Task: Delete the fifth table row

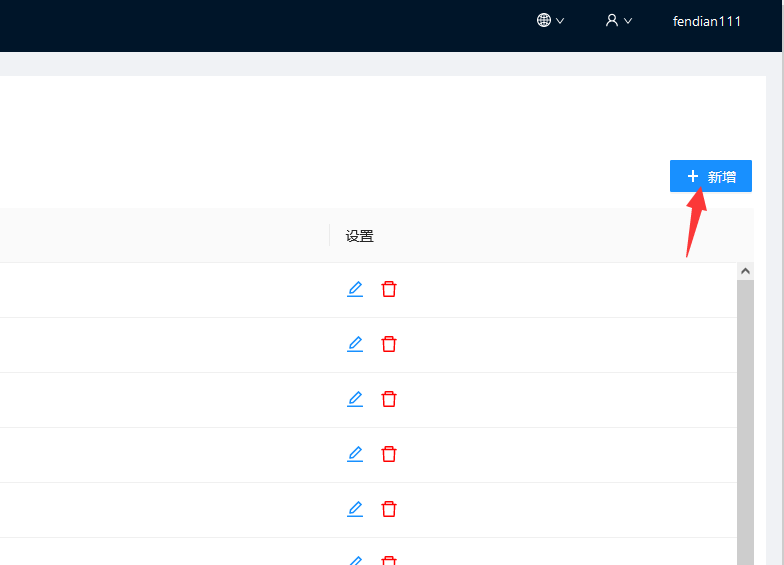Action: pyautogui.click(x=389, y=509)
